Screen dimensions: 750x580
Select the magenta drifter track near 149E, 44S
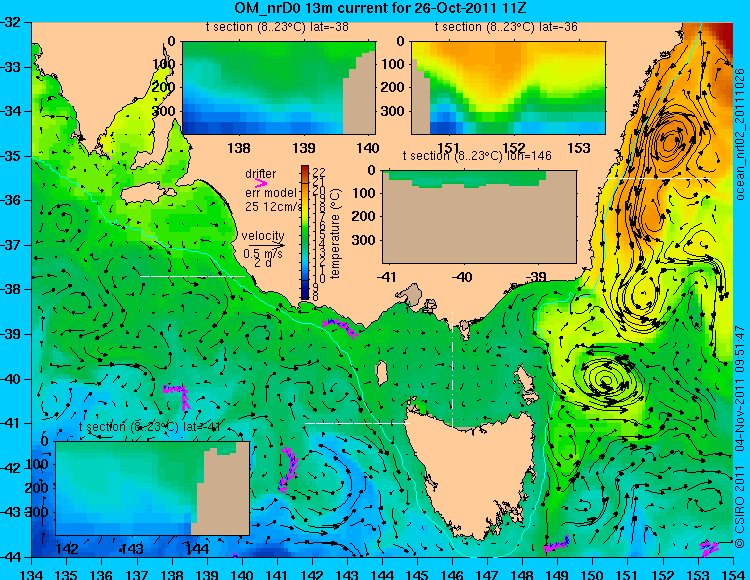556,544
